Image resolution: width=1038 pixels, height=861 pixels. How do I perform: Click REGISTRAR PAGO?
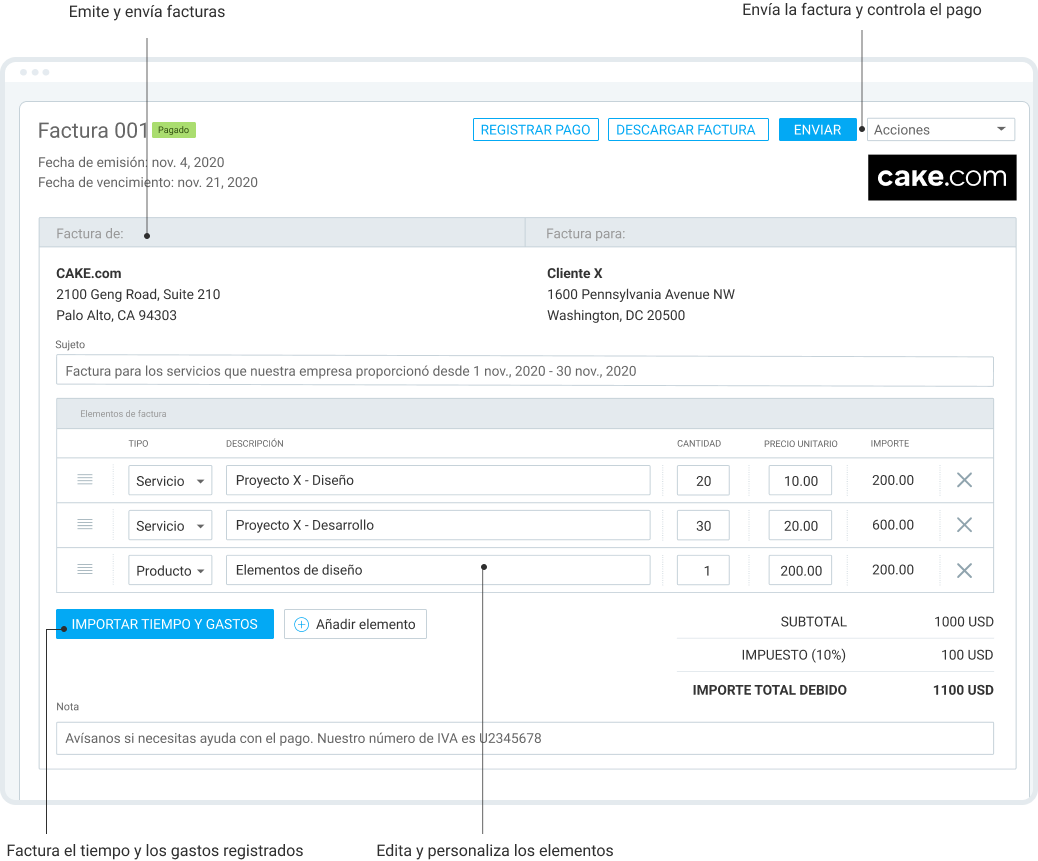[x=535, y=129]
